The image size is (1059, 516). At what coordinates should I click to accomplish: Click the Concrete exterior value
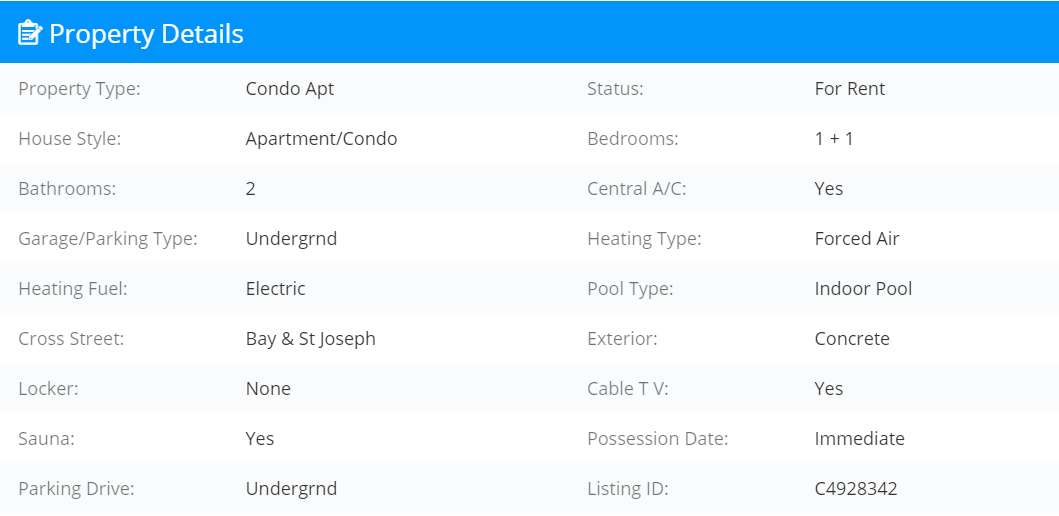(852, 338)
